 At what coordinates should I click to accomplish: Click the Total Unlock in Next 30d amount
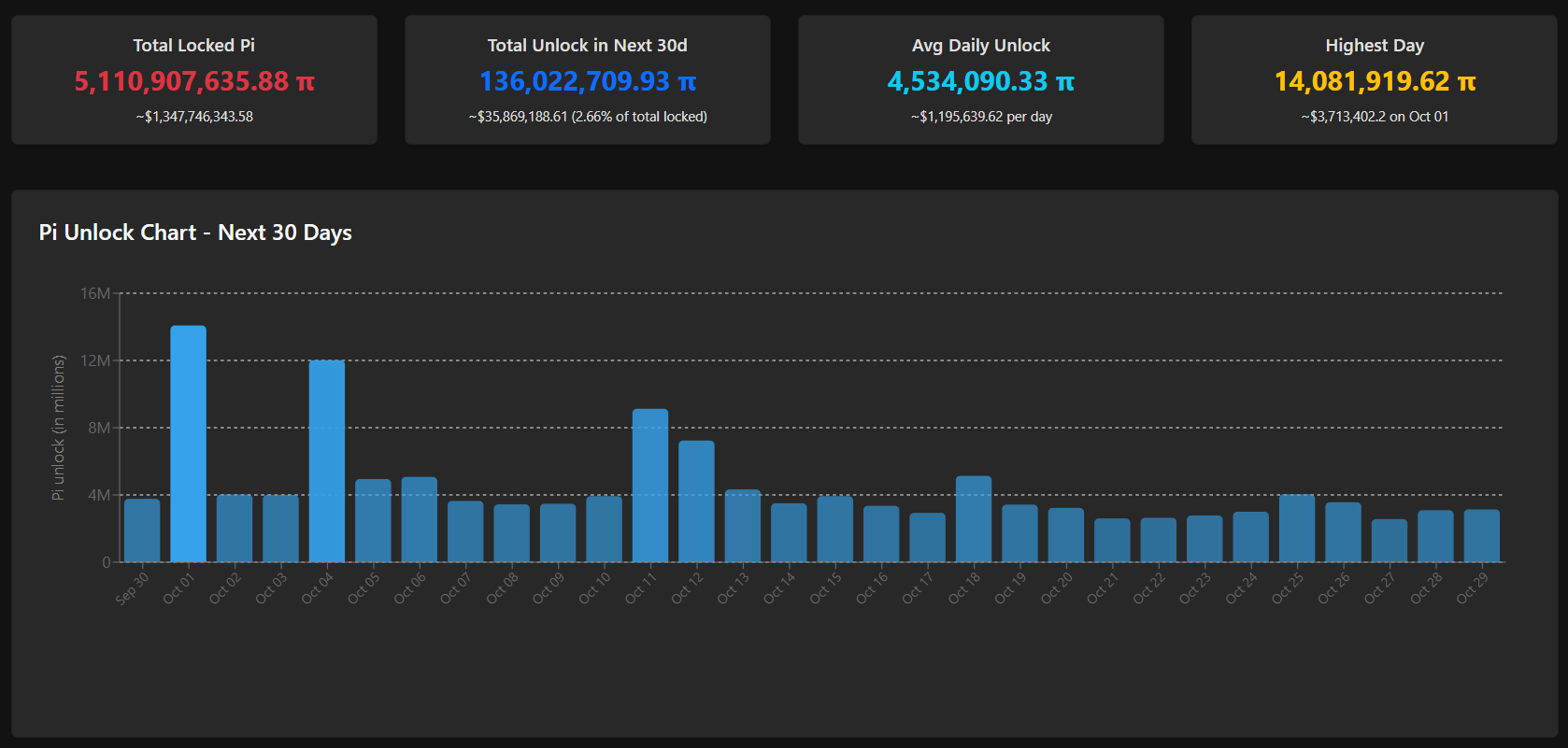[x=588, y=82]
